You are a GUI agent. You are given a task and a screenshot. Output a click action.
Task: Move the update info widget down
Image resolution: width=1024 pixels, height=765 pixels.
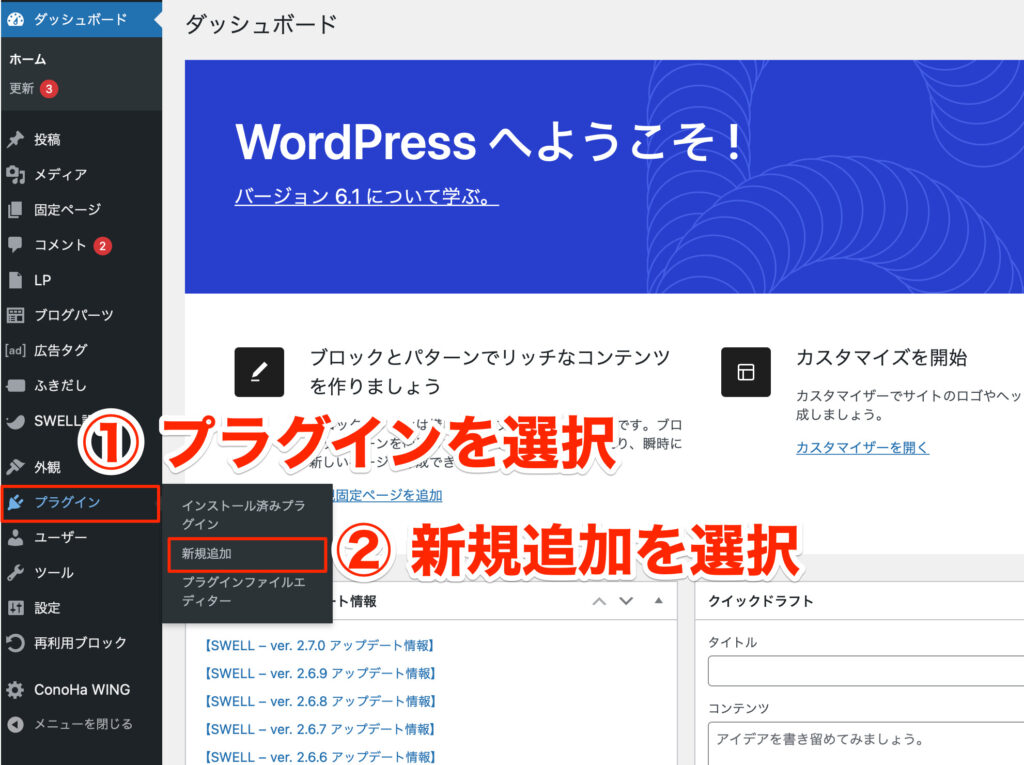pos(626,601)
